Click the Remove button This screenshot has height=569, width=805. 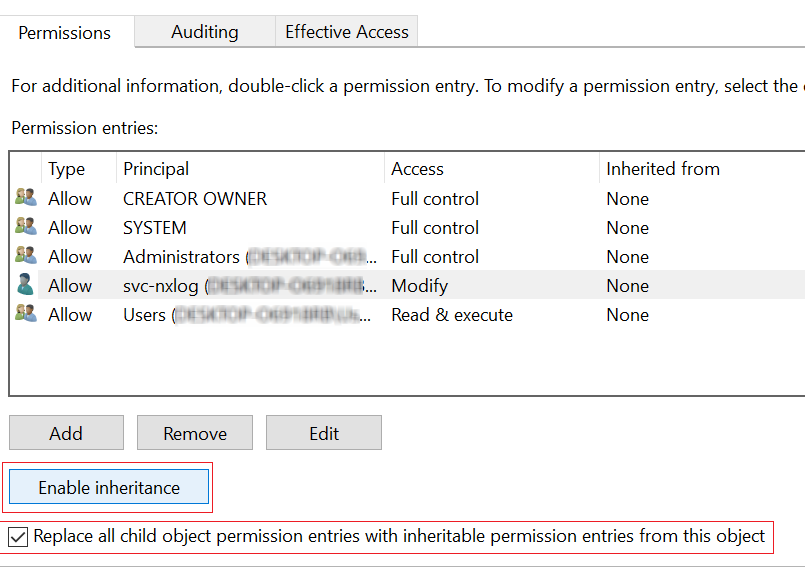(x=195, y=433)
